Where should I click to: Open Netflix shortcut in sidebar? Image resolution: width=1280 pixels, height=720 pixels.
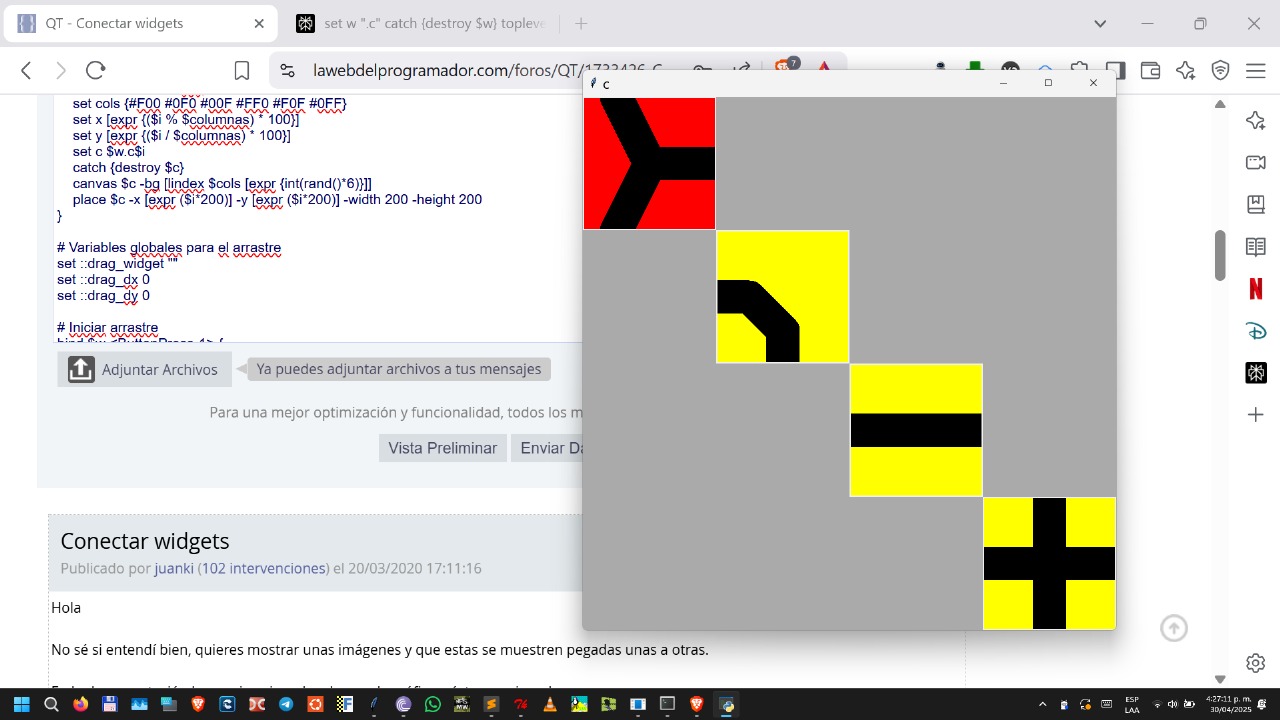point(1256,289)
